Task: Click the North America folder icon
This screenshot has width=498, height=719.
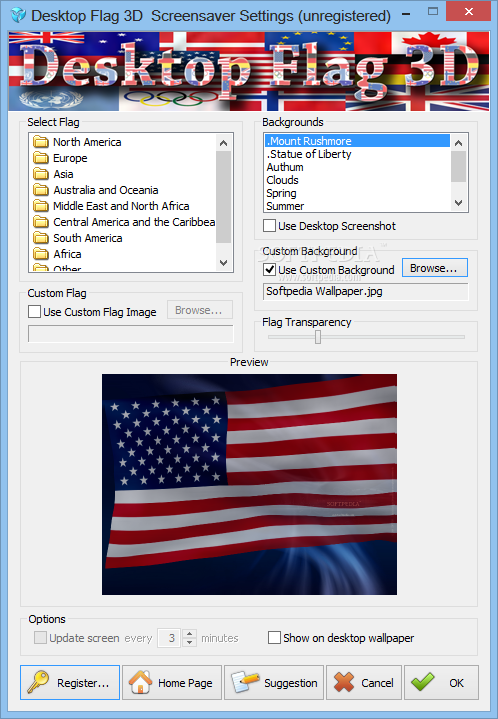Action: (41, 142)
